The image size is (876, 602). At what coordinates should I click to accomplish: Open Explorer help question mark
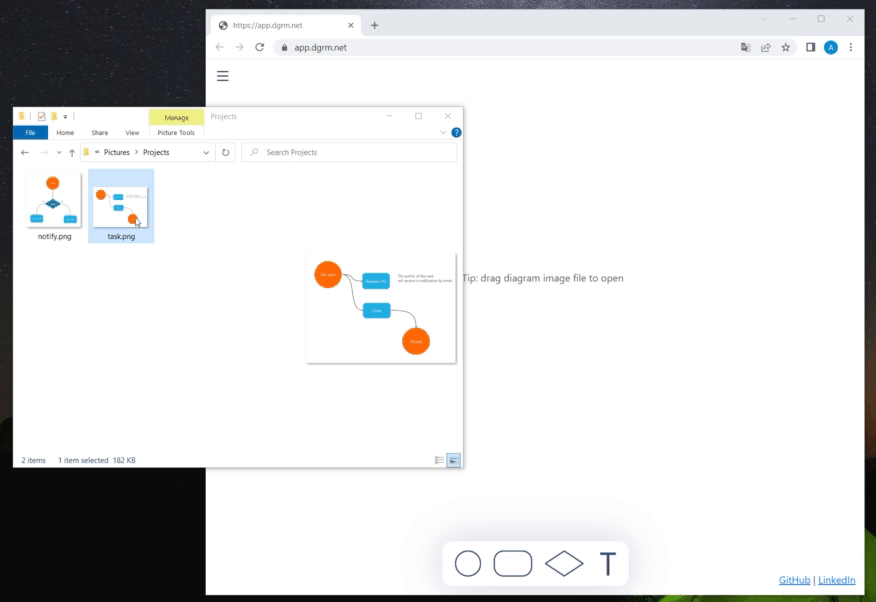(x=456, y=132)
